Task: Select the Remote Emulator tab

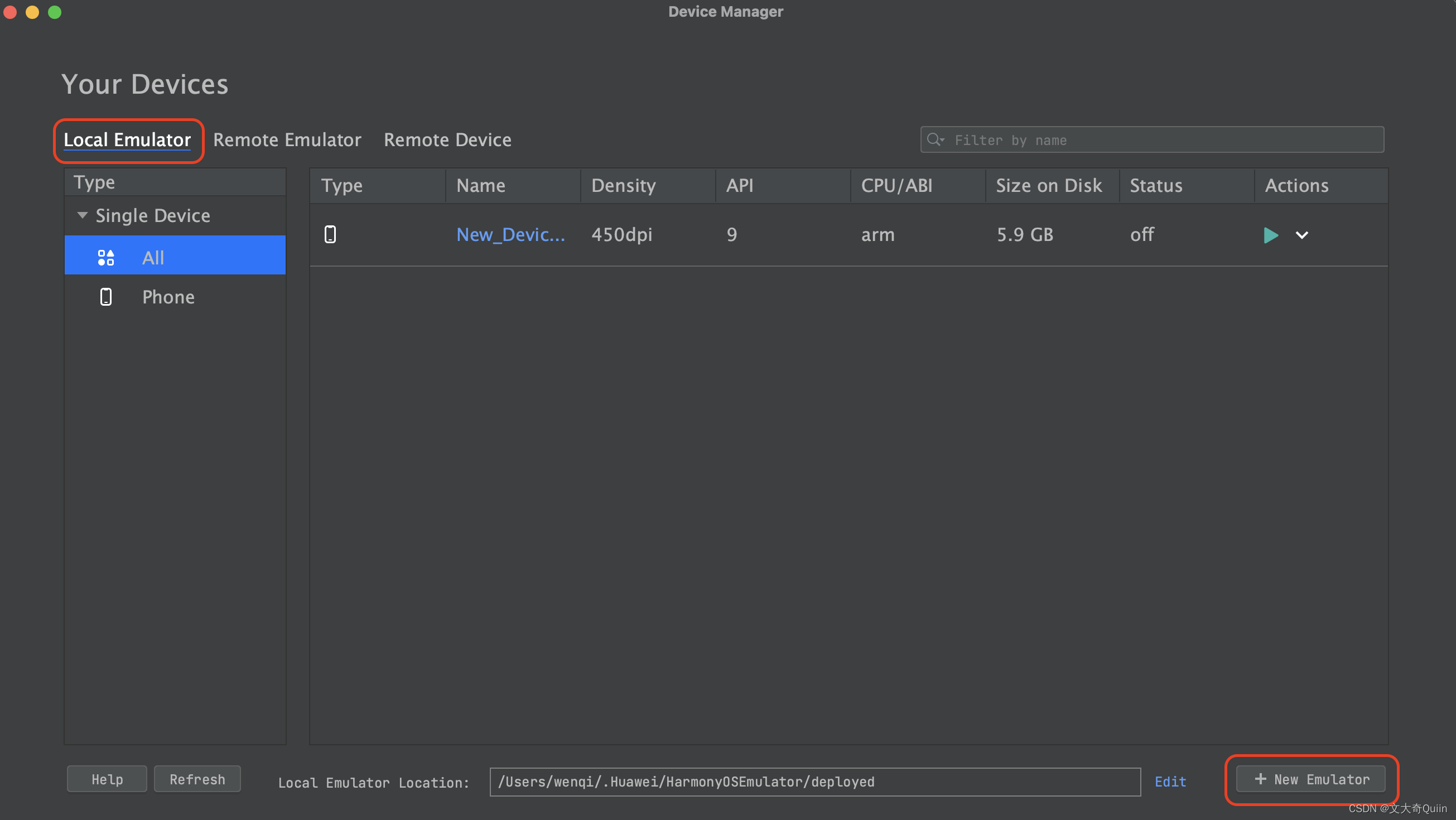Action: [x=287, y=139]
